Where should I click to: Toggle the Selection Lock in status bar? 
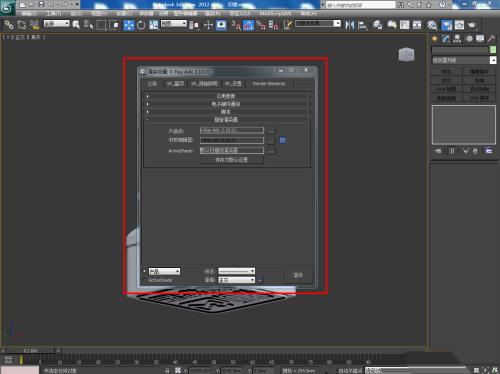pyautogui.click(x=168, y=370)
